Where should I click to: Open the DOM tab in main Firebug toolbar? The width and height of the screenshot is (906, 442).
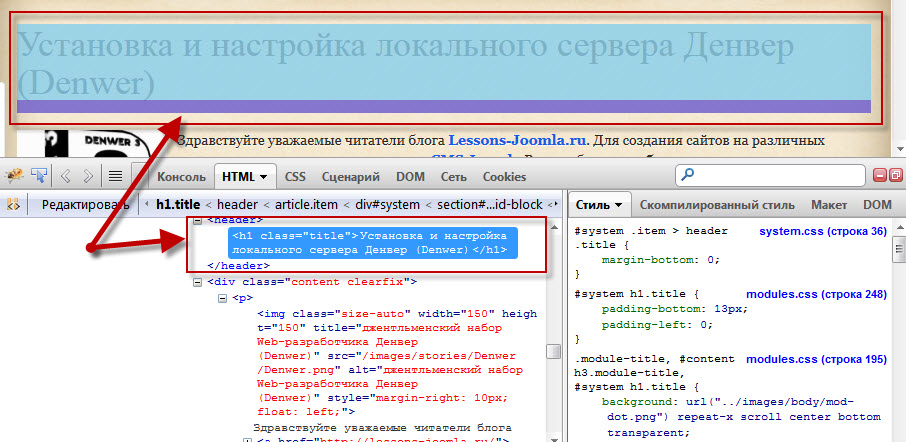click(410, 177)
